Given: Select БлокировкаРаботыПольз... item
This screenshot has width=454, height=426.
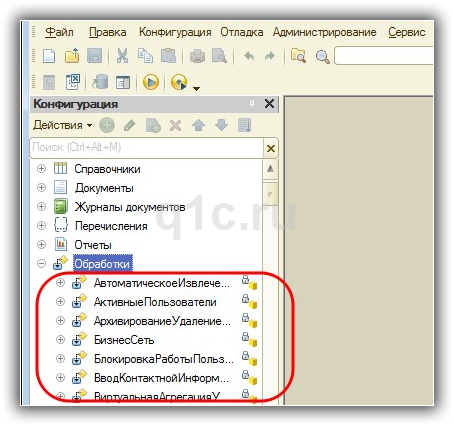Looking at the screenshot, I should pos(164,359).
